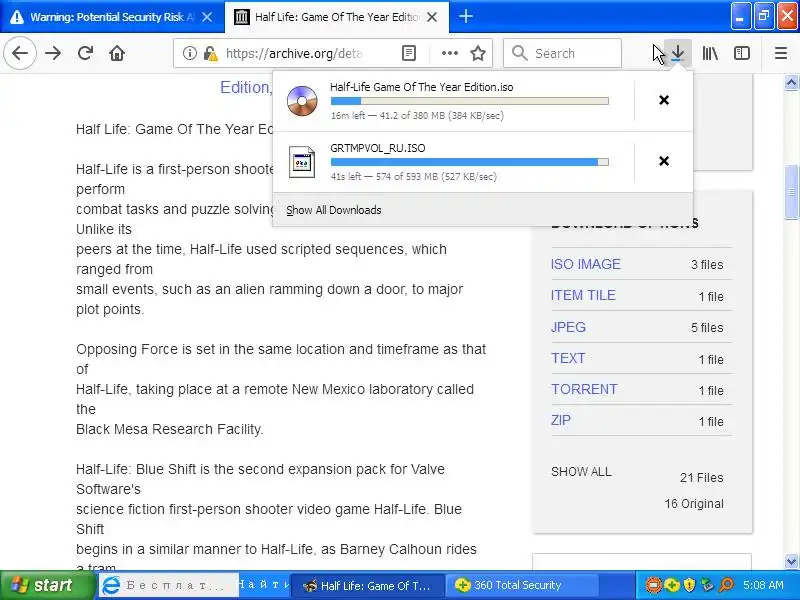Image resolution: width=800 pixels, height=600 pixels.
Task: Reload the current page
Action: tap(85, 53)
